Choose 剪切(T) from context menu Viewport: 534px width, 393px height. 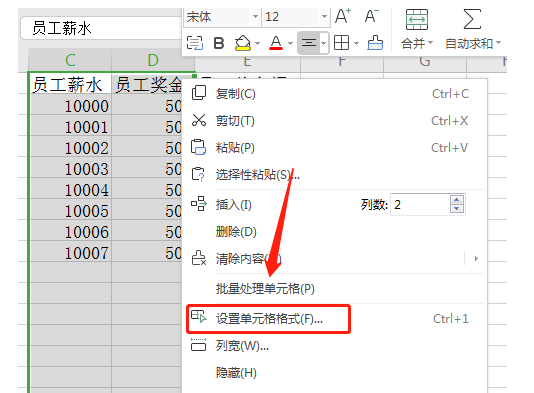(235, 121)
